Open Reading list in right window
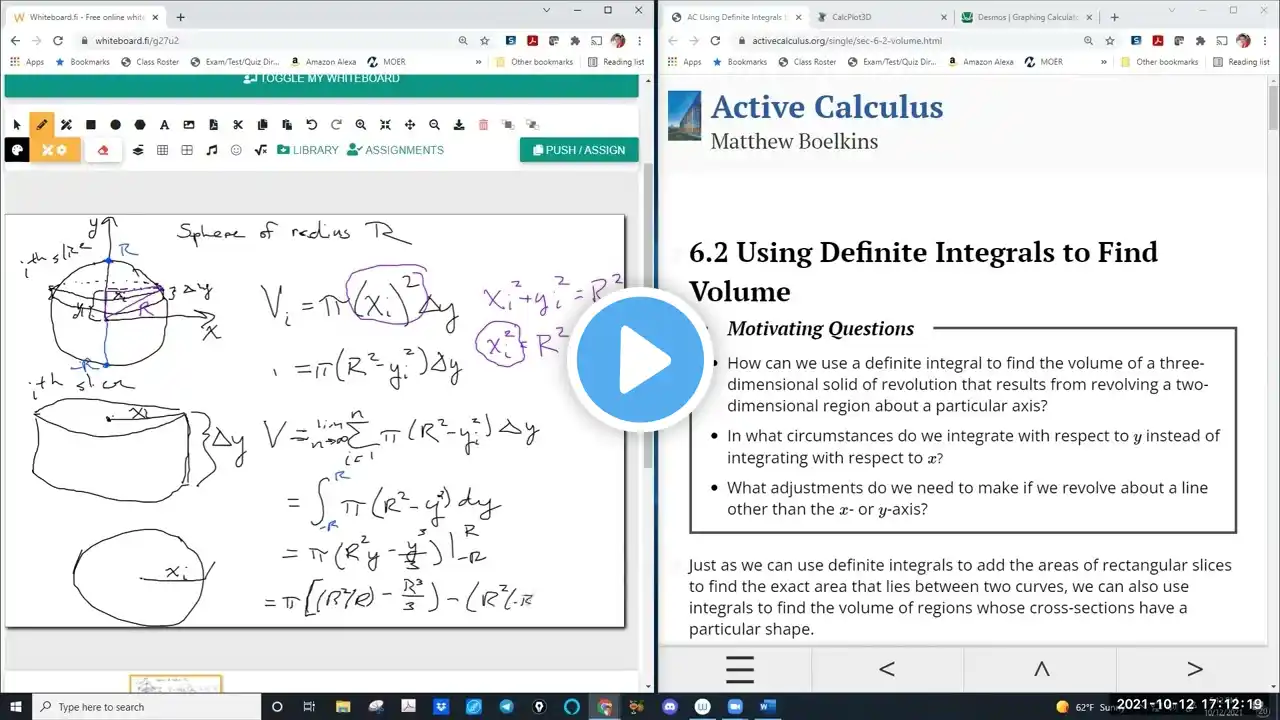Image resolution: width=1280 pixels, height=720 pixels. click(1240, 62)
